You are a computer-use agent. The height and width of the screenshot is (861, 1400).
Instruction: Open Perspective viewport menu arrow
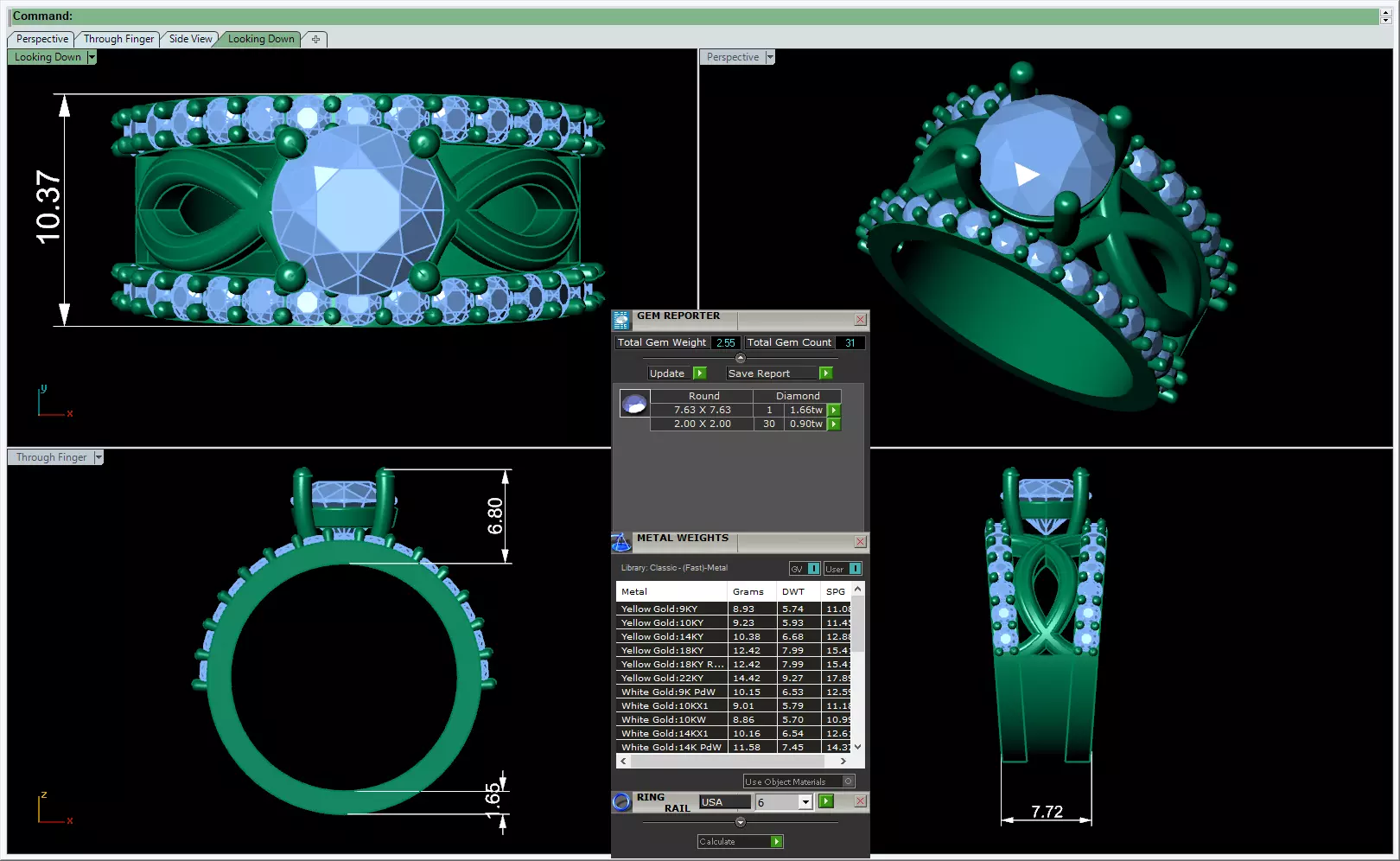pos(770,57)
